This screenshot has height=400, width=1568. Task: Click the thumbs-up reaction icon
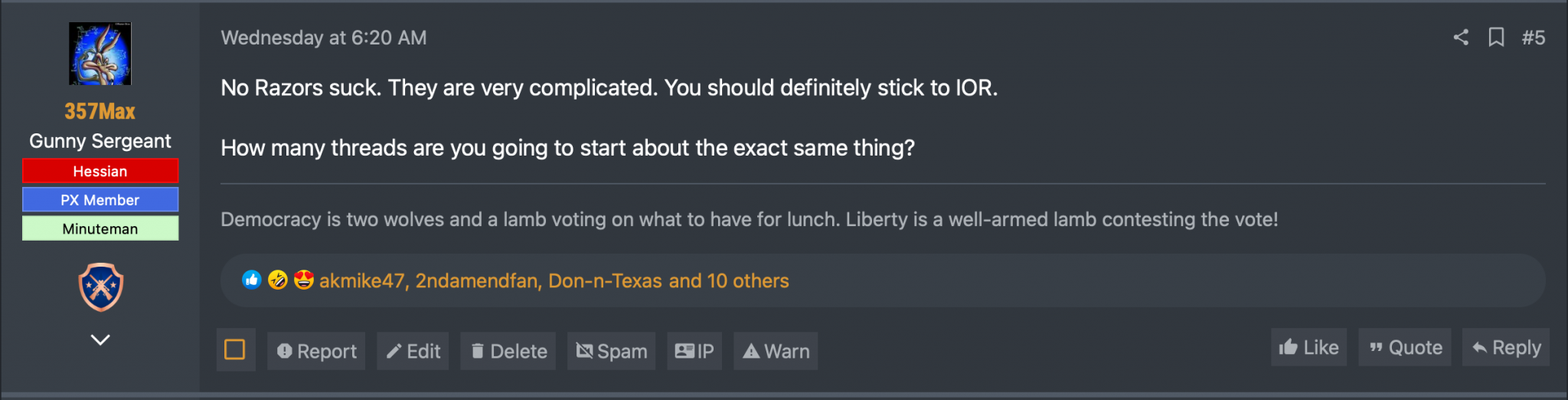point(252,280)
